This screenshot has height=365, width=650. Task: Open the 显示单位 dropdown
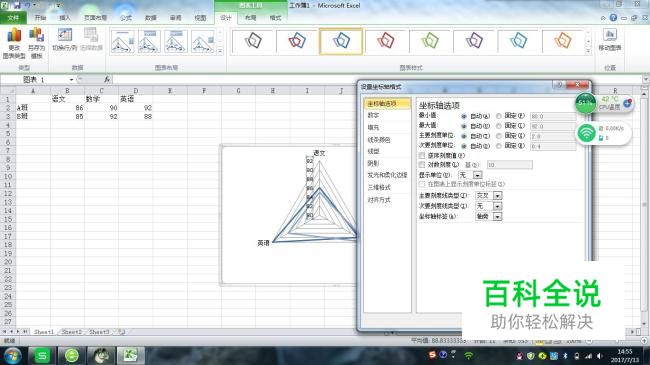(478, 175)
